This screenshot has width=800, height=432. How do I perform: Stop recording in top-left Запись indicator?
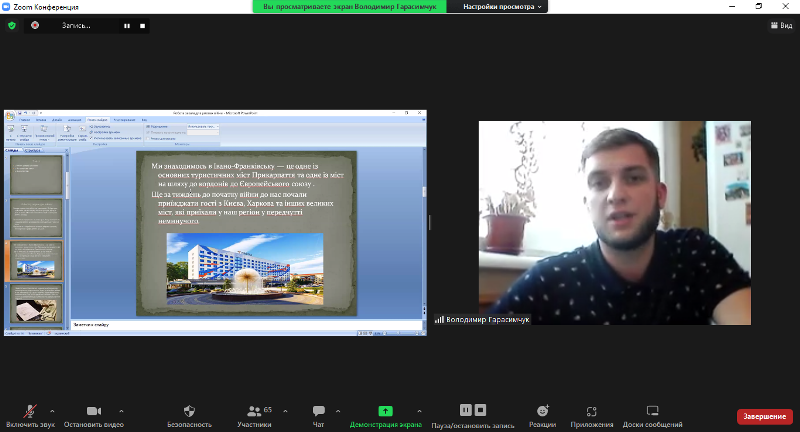point(142,26)
